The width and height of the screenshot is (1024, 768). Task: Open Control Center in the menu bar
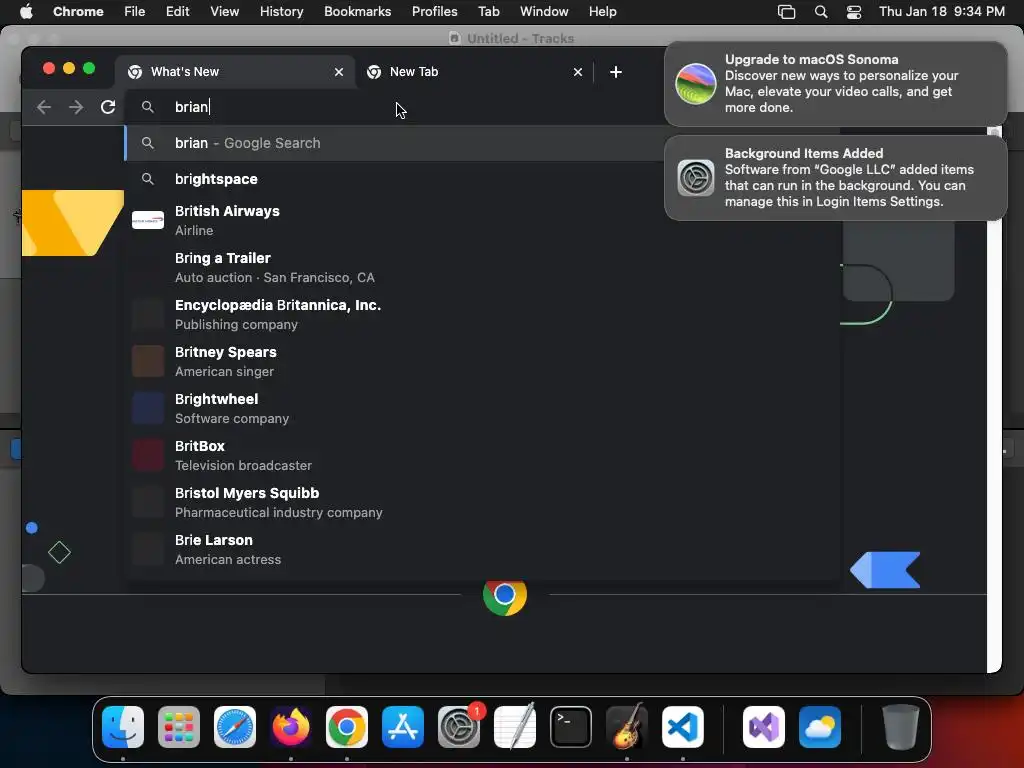pos(854,12)
